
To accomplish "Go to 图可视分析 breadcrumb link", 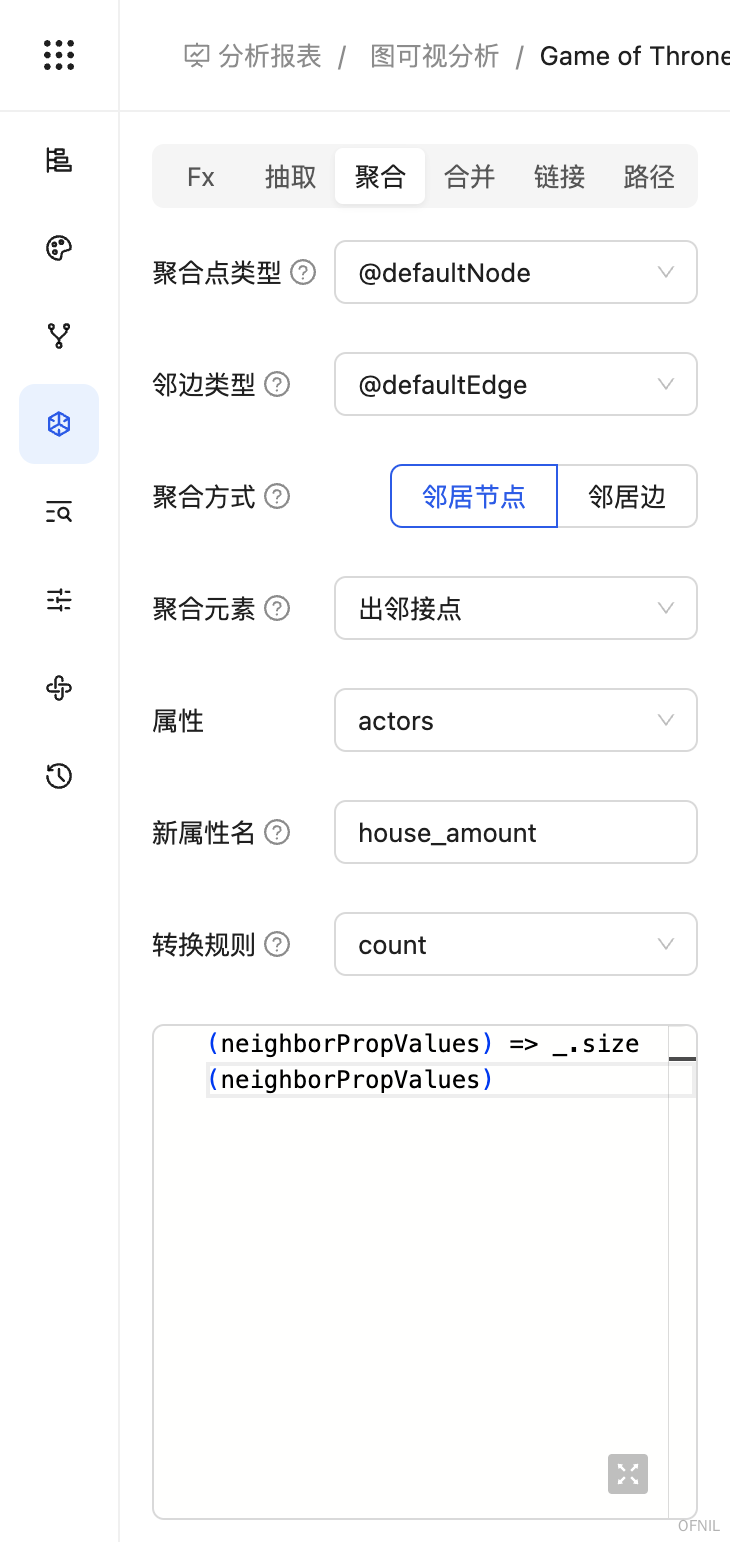I will [434, 56].
